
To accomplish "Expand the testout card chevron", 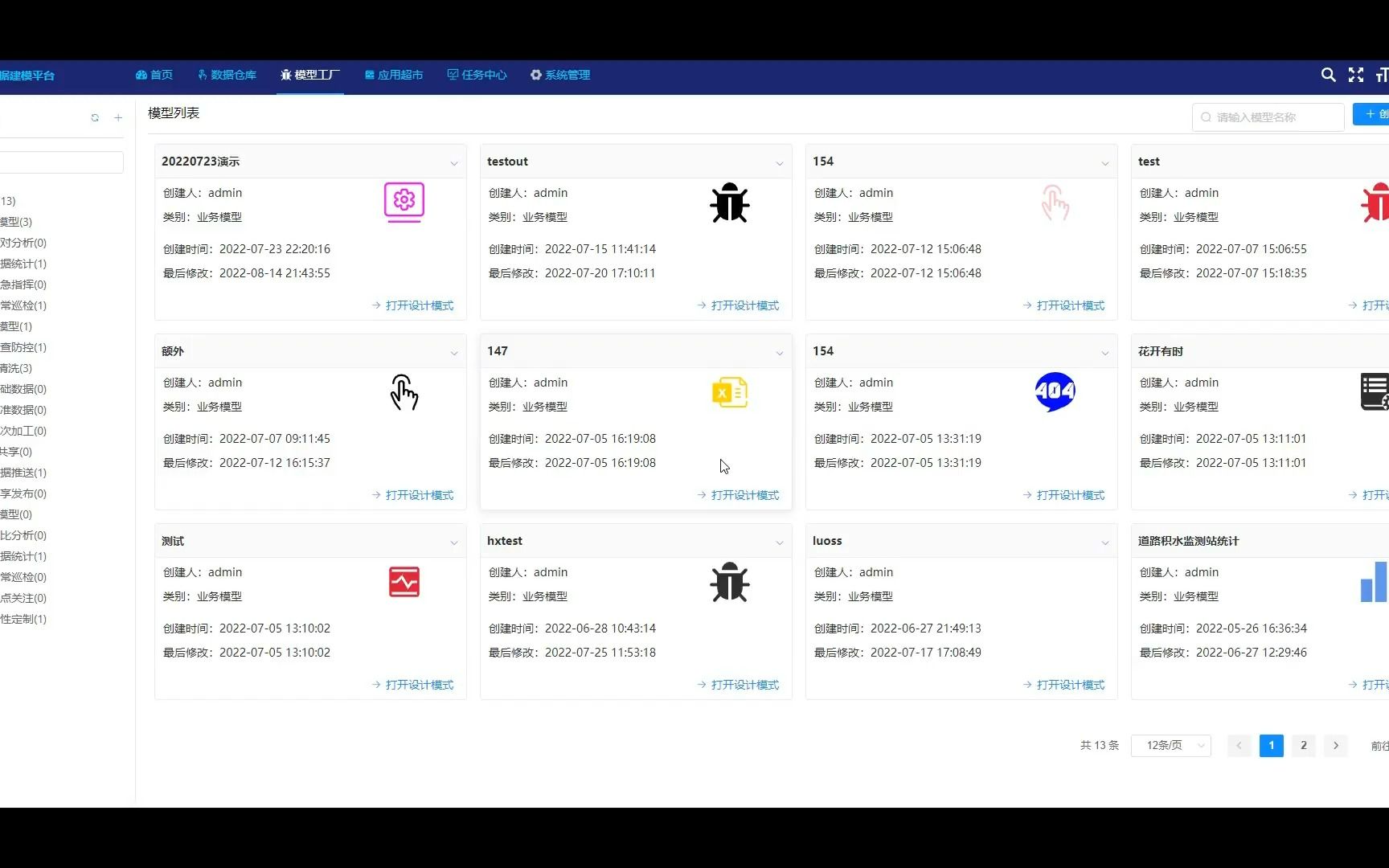I will 780,163.
